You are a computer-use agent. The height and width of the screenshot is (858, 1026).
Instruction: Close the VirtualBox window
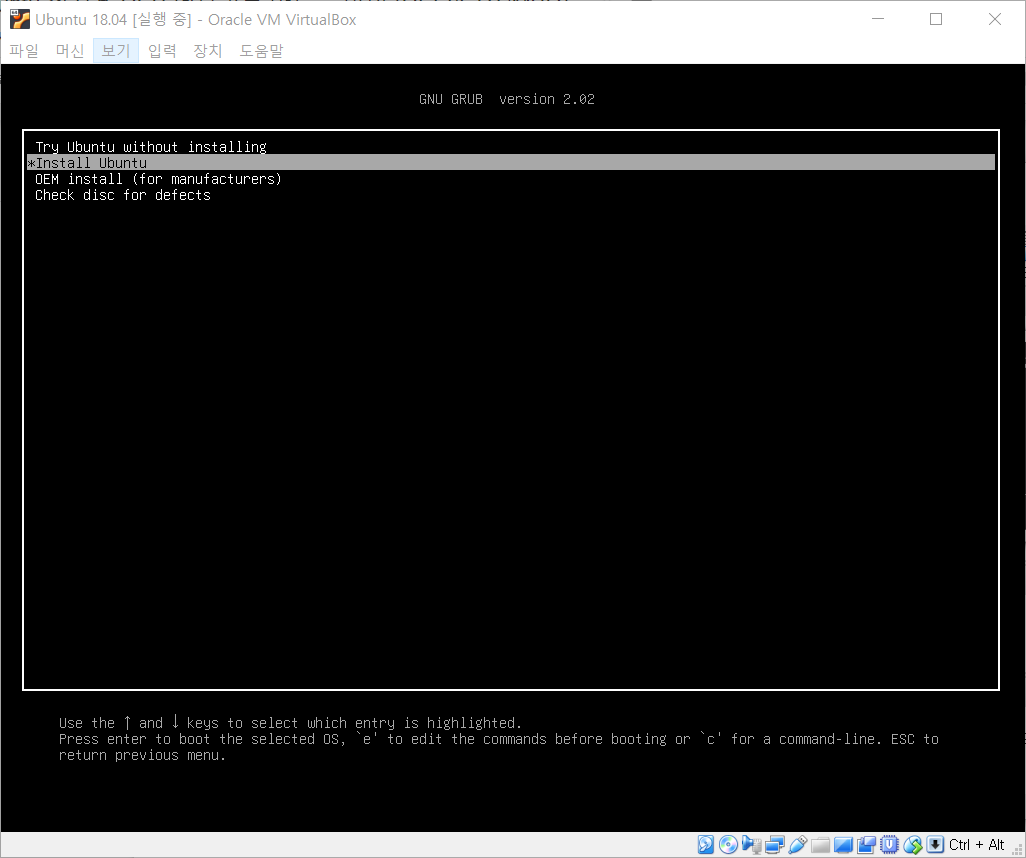(995, 19)
